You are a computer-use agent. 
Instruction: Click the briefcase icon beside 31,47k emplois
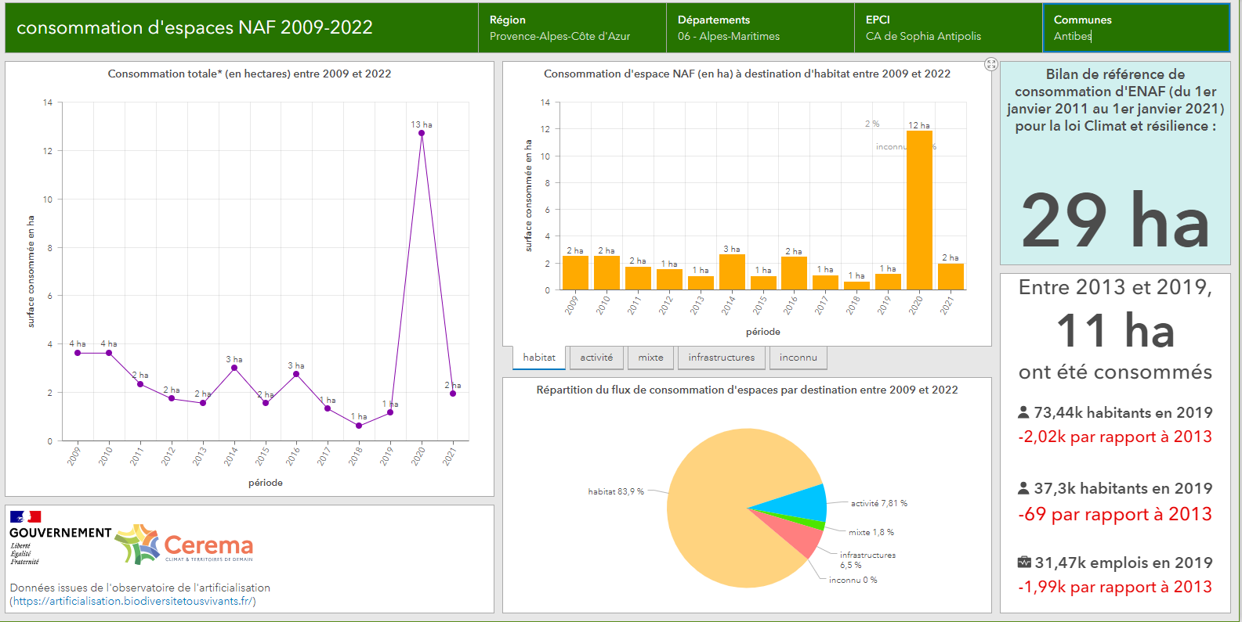[1023, 563]
